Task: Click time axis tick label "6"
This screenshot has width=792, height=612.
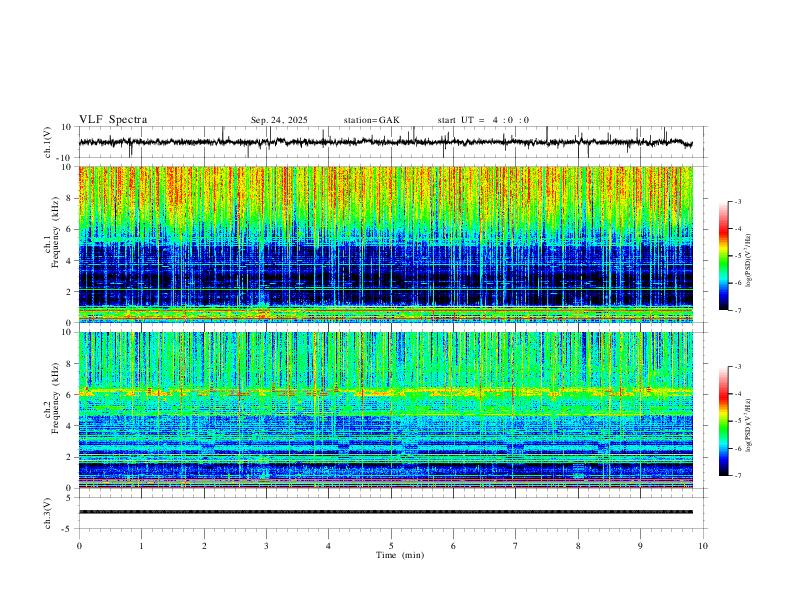Action: tap(453, 546)
